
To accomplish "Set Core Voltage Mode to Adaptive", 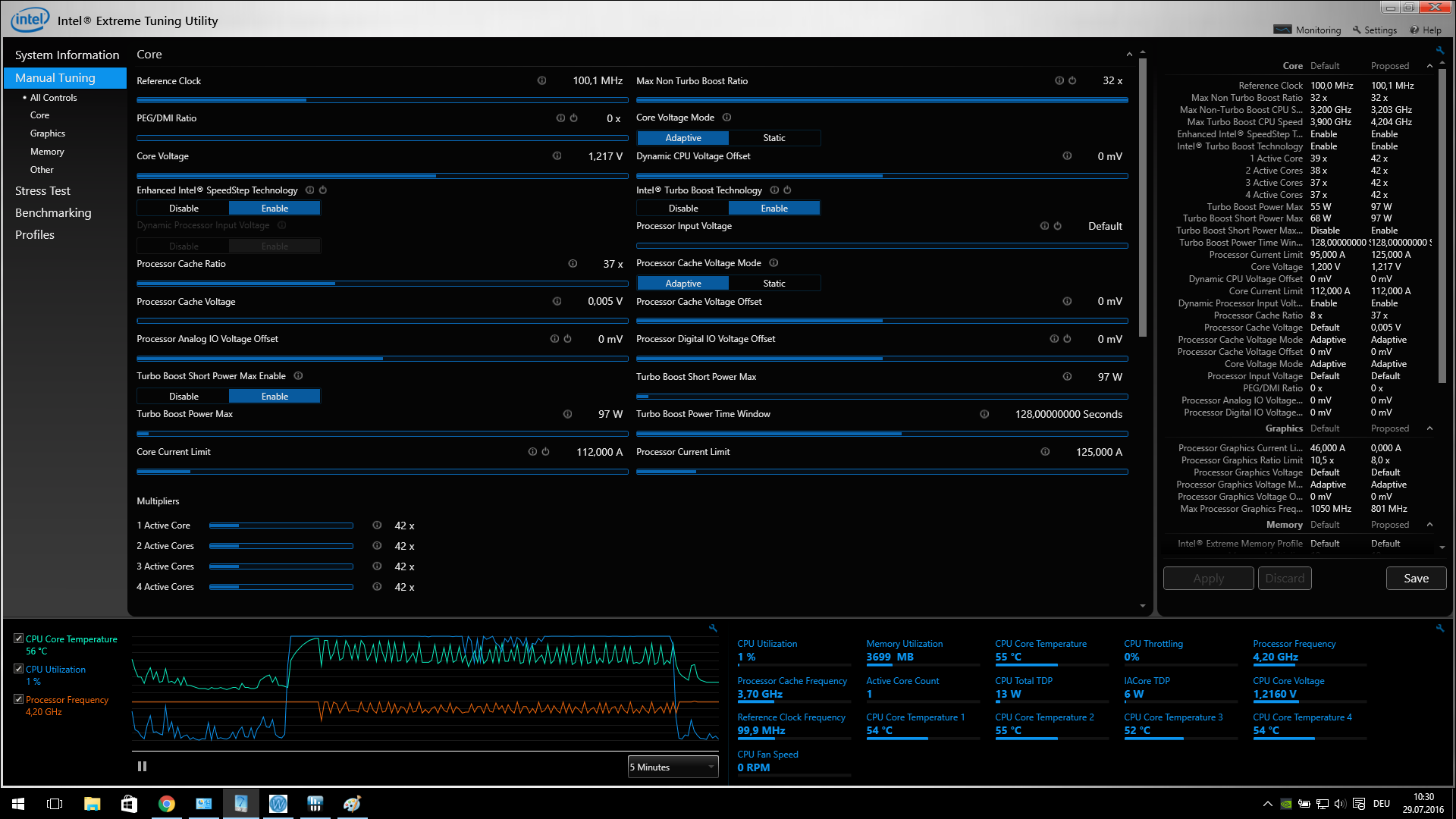I will (x=683, y=138).
